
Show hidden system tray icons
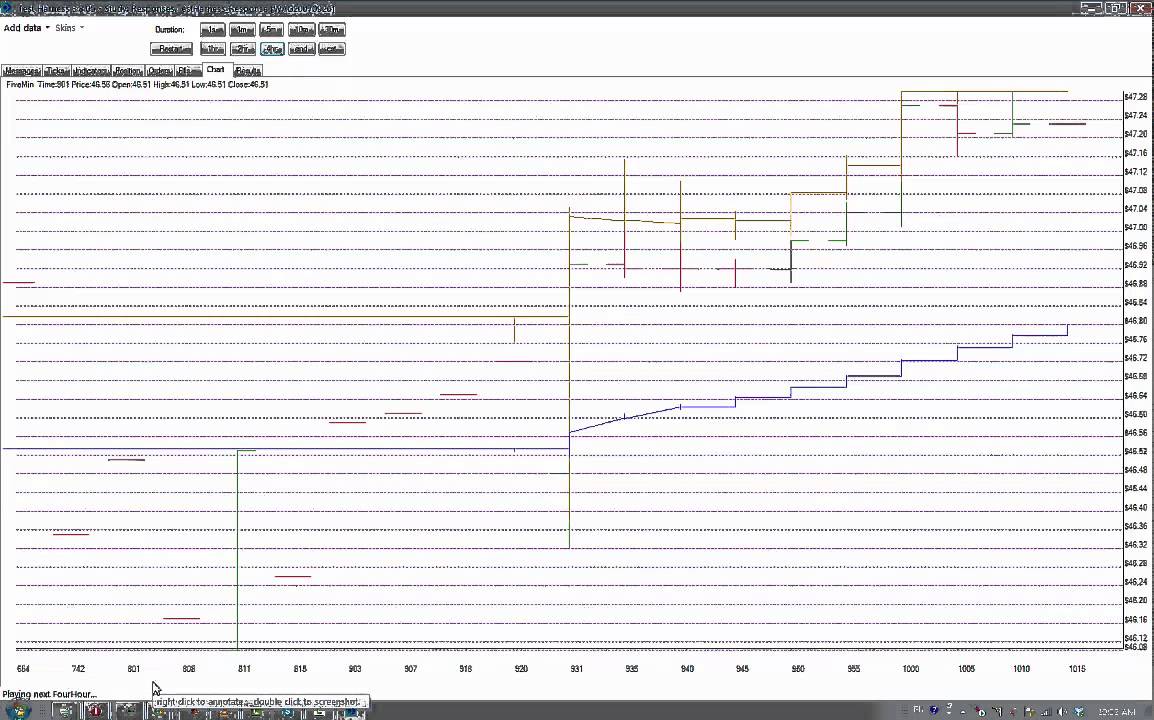pyautogui.click(x=963, y=712)
